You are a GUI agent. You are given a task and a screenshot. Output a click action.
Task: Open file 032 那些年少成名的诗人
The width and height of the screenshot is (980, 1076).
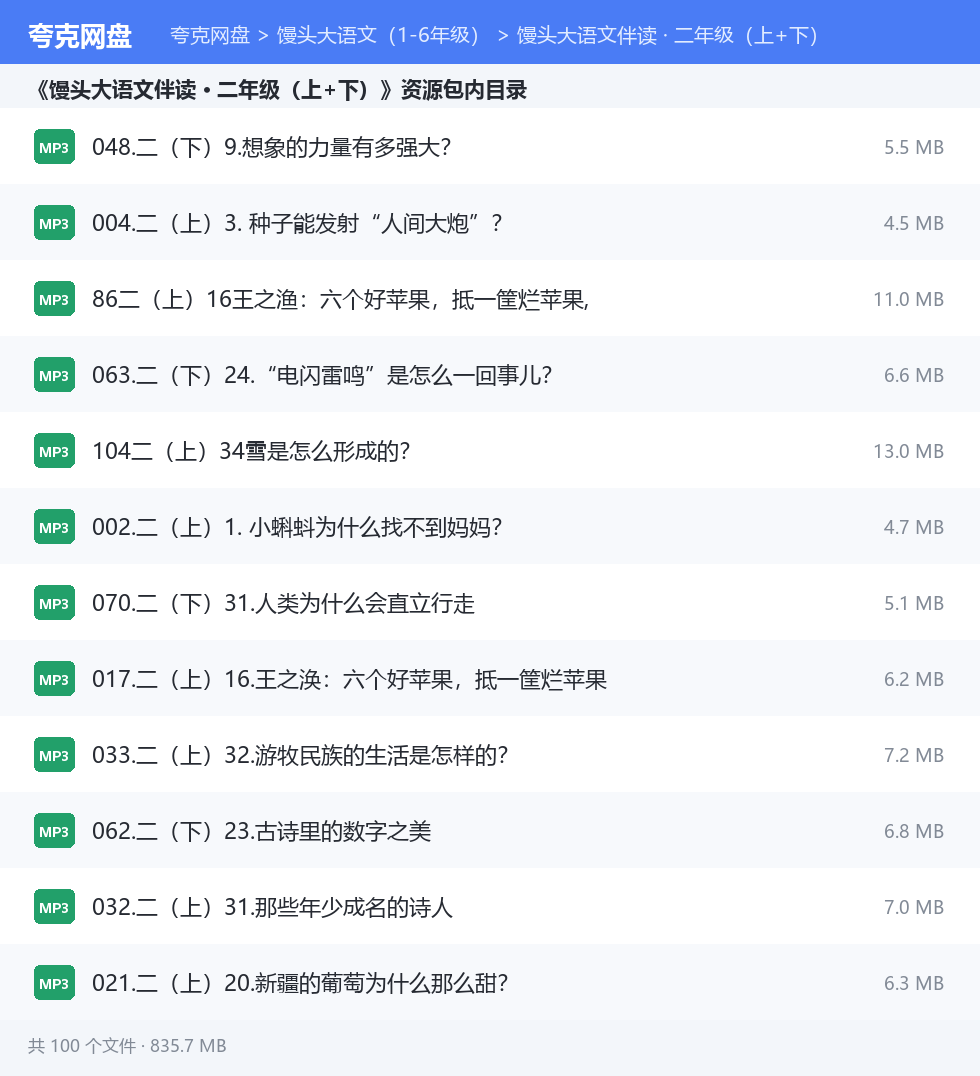(272, 907)
